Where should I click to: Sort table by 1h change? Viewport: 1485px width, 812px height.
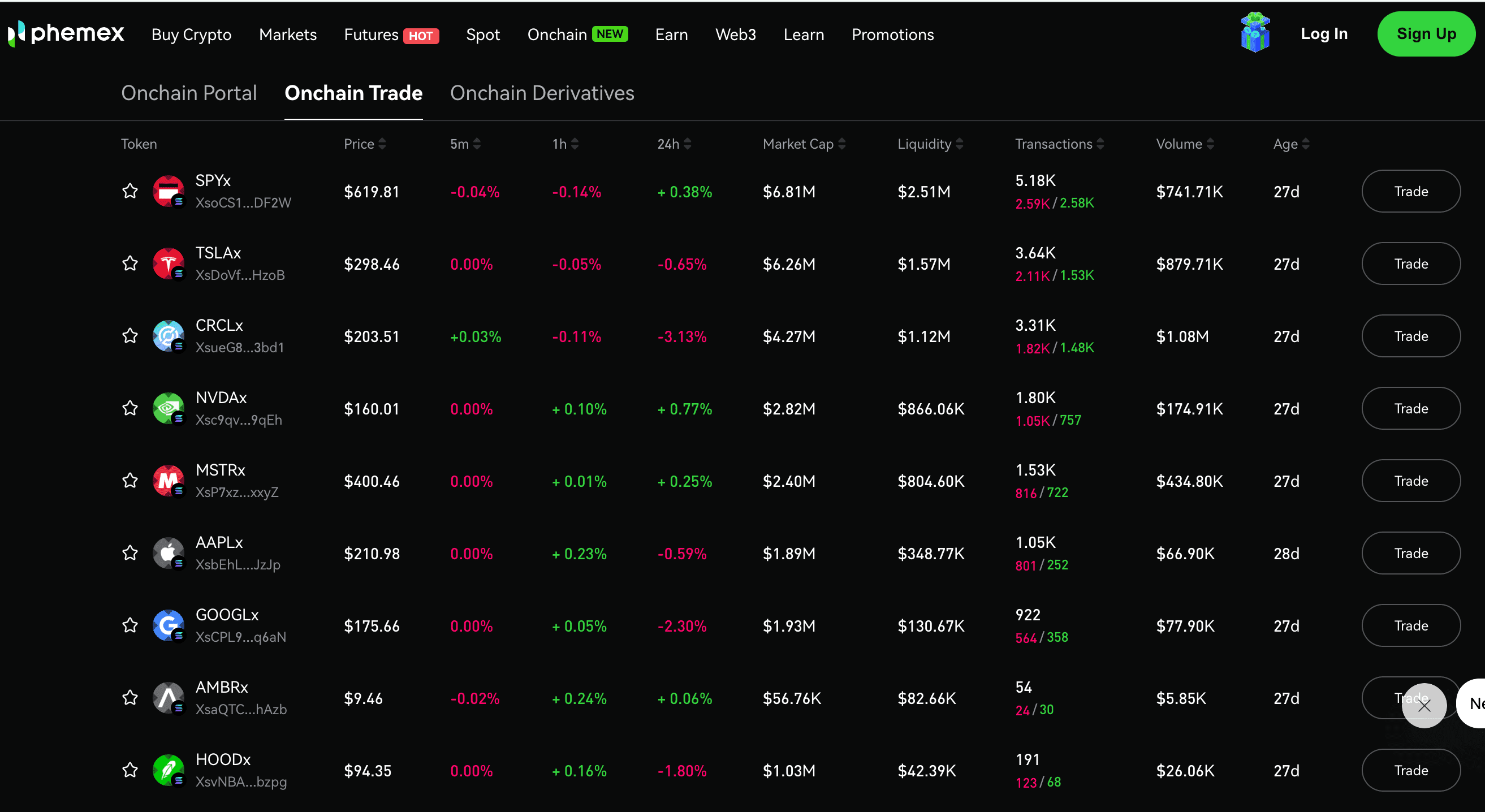(565, 144)
